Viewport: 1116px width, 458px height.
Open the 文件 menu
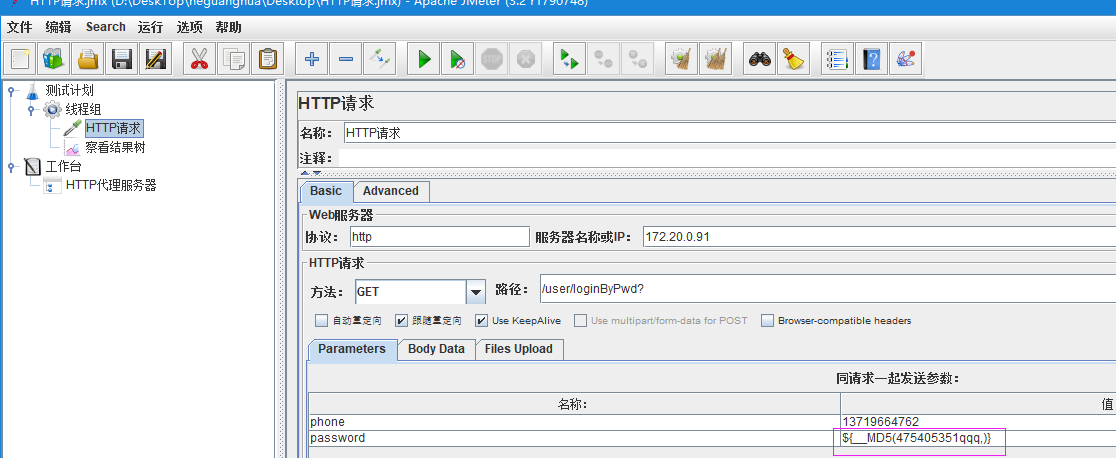tap(20, 27)
